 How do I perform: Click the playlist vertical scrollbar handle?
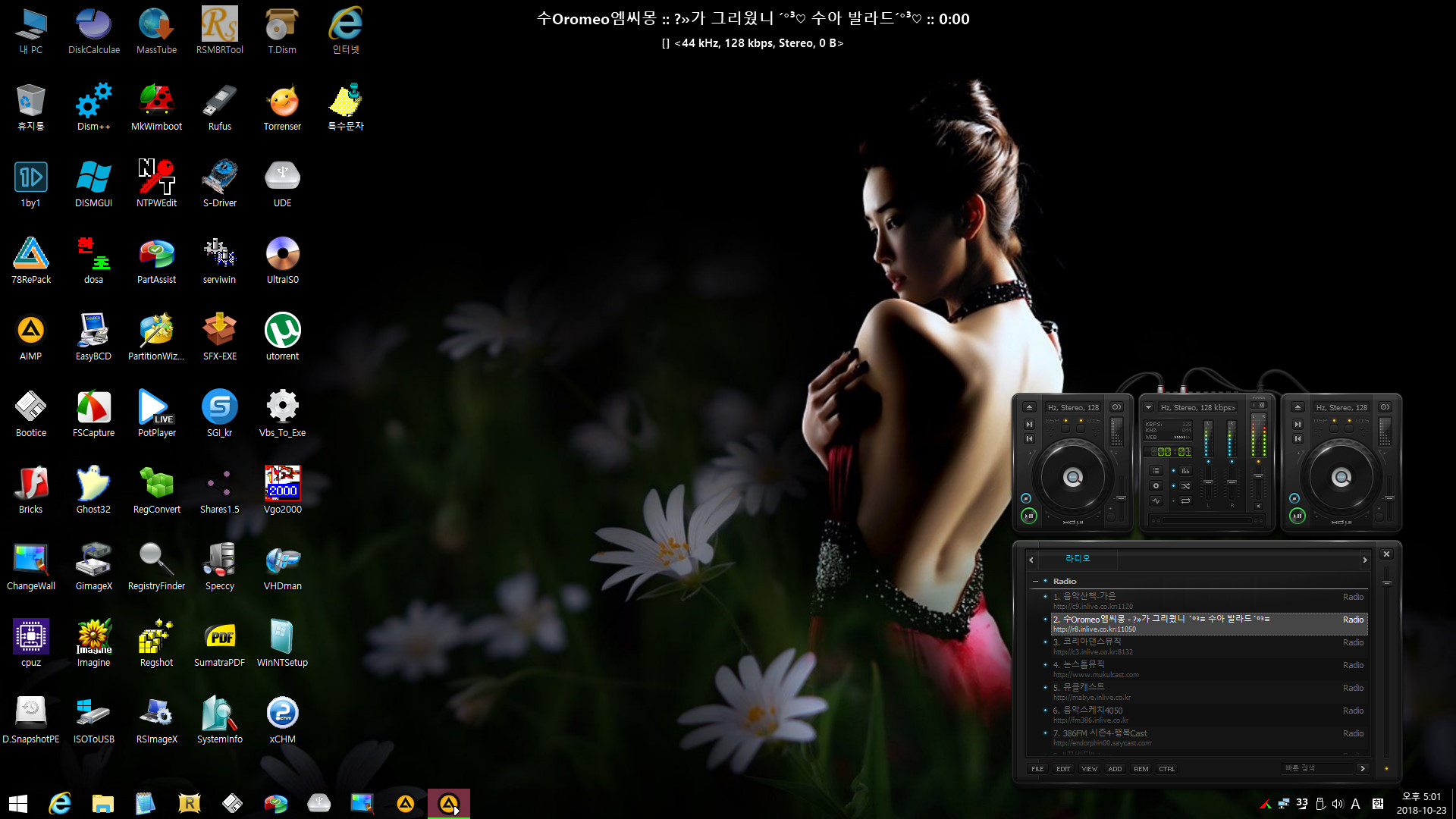click(x=1387, y=582)
